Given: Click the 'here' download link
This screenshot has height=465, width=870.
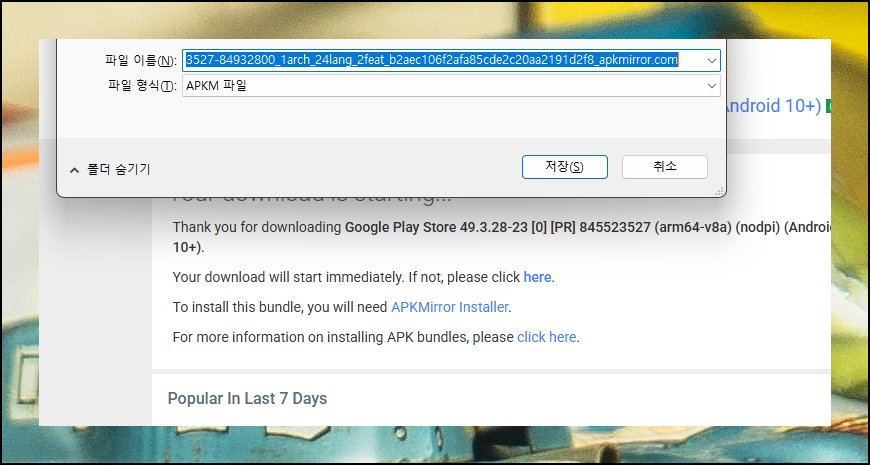Looking at the screenshot, I should 537,277.
